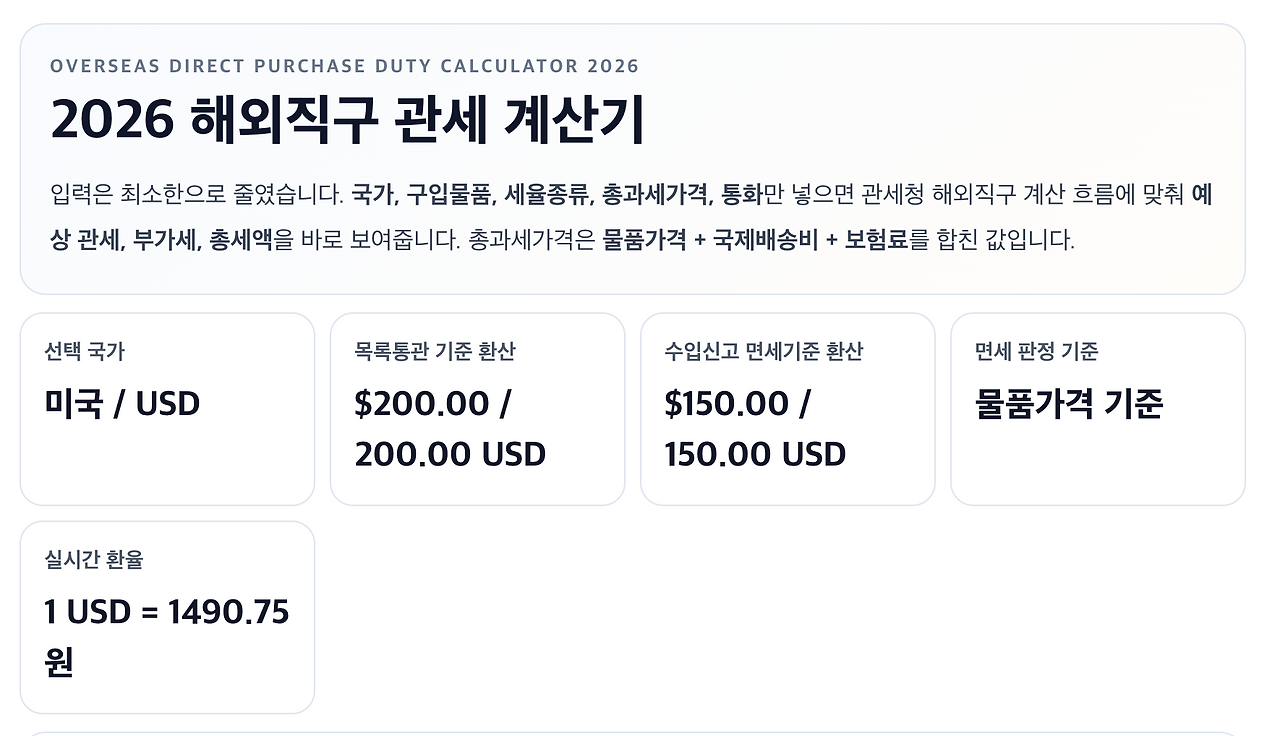1280x736 pixels.
Task: Select the 선택 국가 label
Action: pos(74,351)
